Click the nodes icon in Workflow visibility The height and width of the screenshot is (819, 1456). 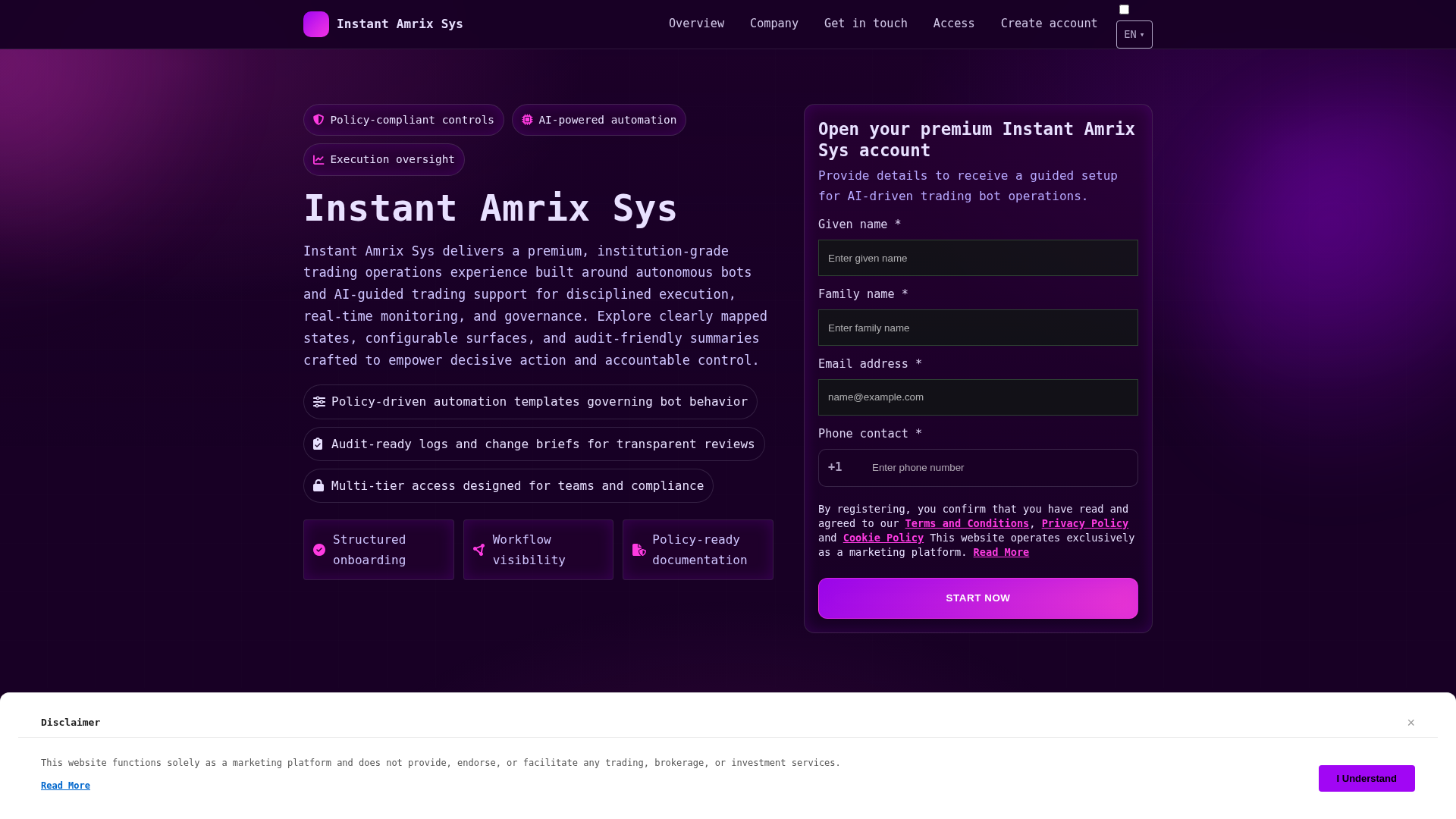coord(479,550)
